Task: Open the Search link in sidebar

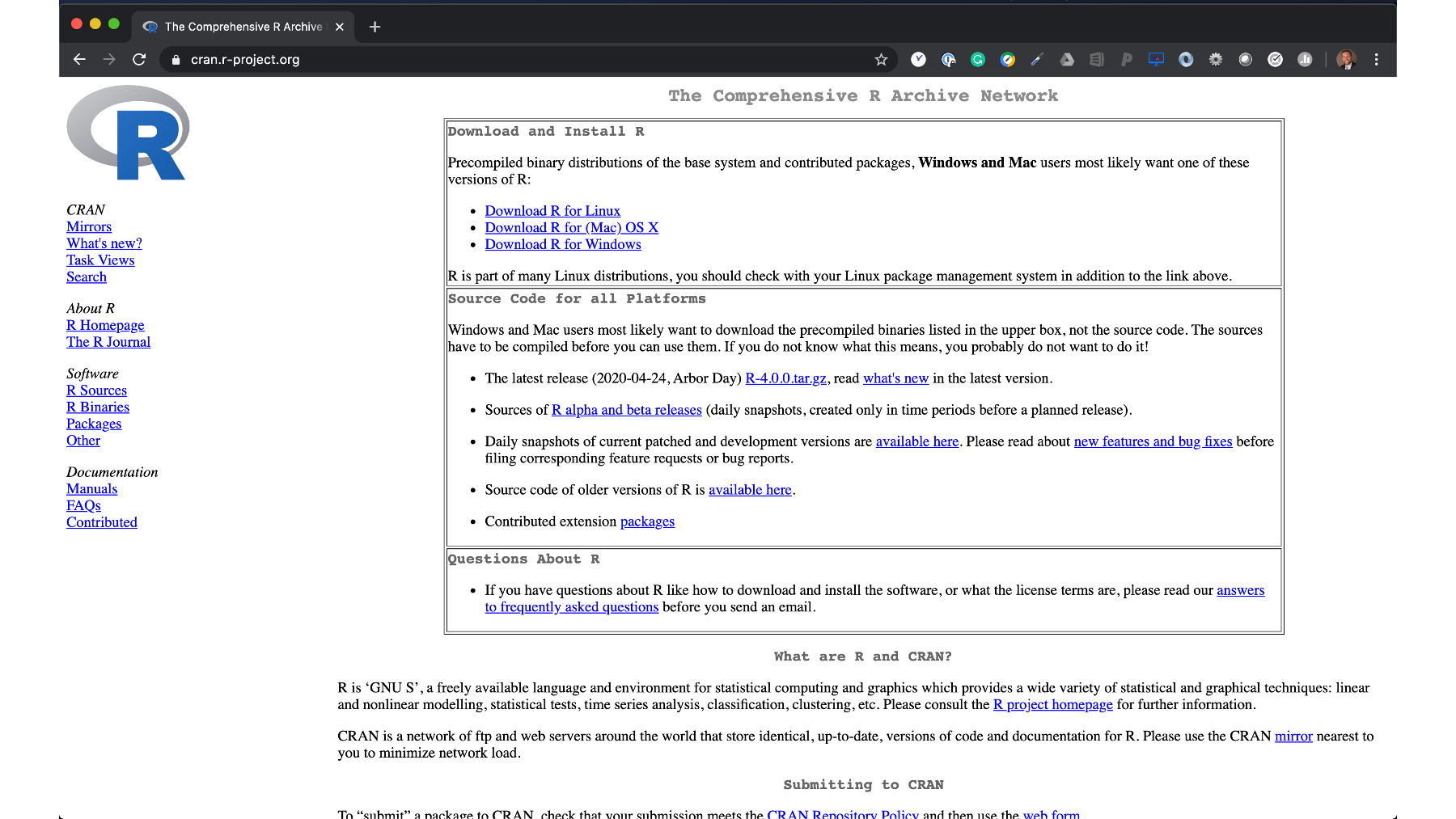Action: coord(87,277)
